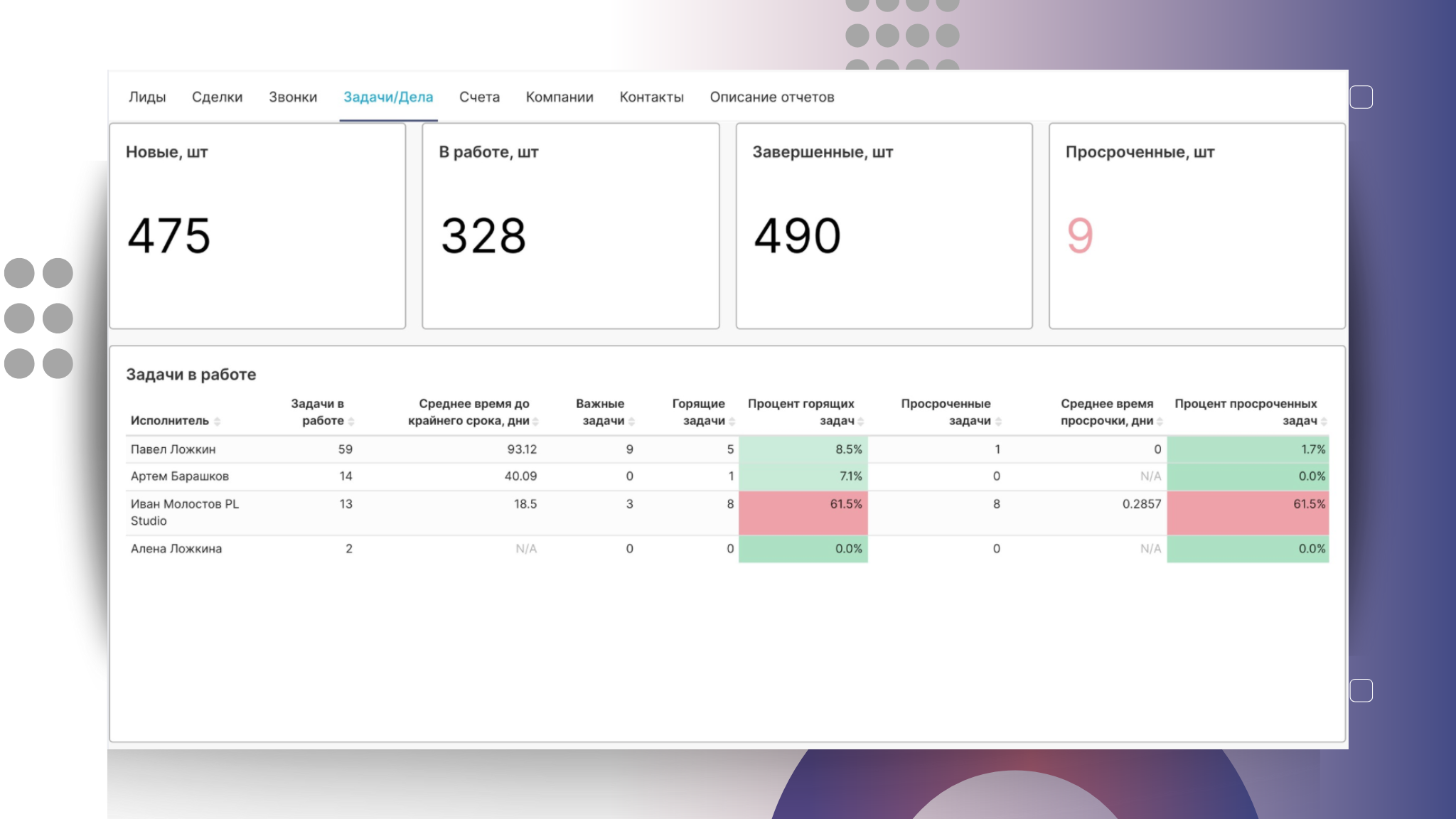Screen dimensions: 1456x819
Task: Sort table by Исполнитель column icon
Action: (217, 422)
